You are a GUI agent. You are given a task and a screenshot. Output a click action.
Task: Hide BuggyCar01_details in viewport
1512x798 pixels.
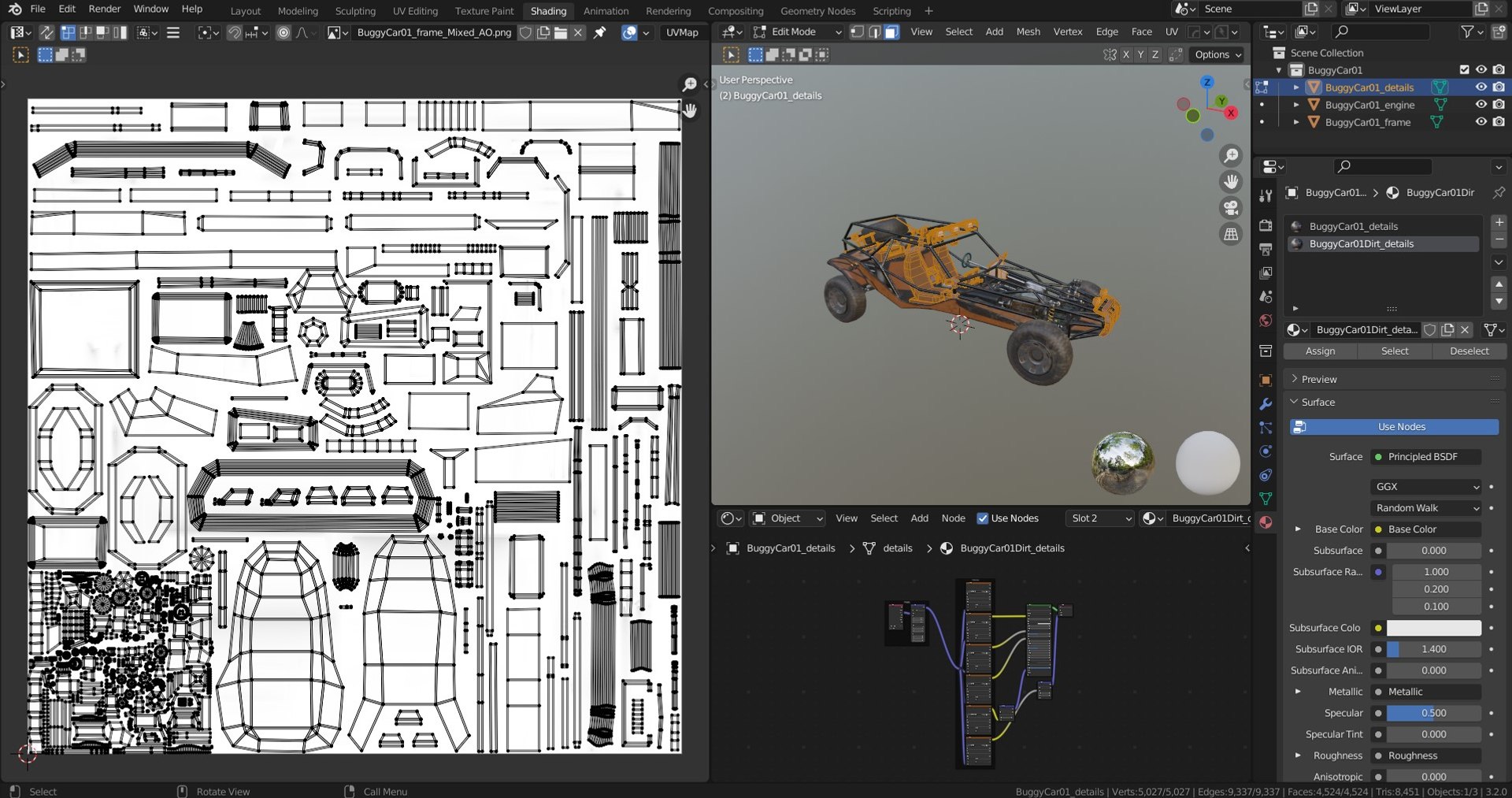[1481, 87]
